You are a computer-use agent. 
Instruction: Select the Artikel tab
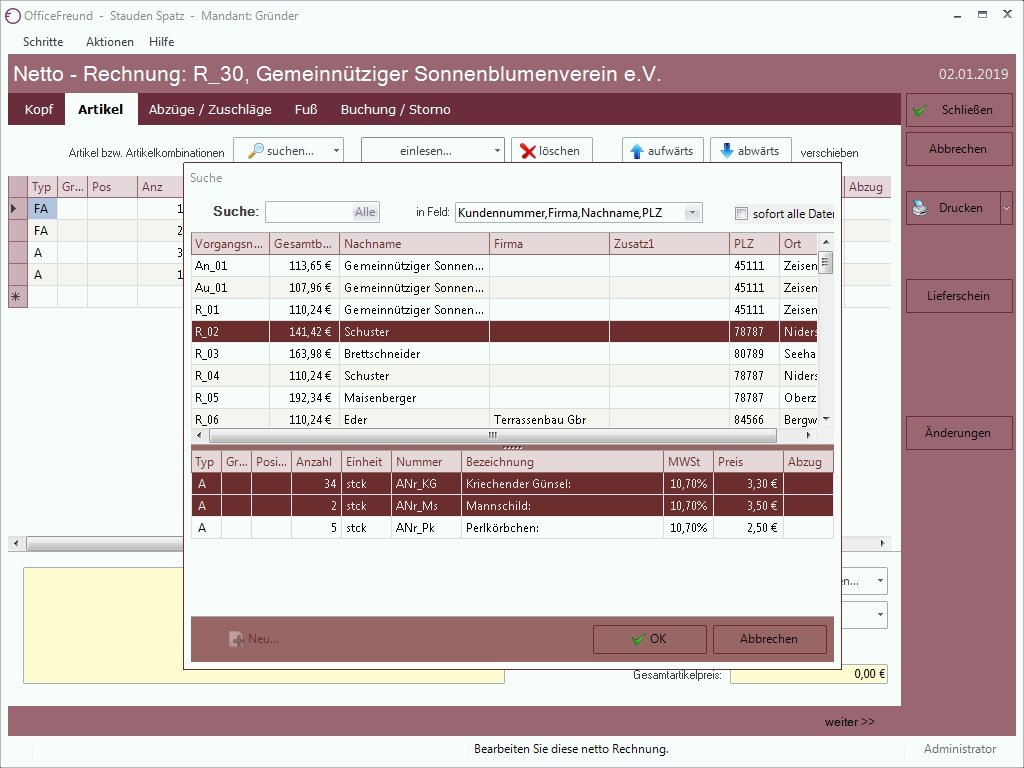point(101,110)
